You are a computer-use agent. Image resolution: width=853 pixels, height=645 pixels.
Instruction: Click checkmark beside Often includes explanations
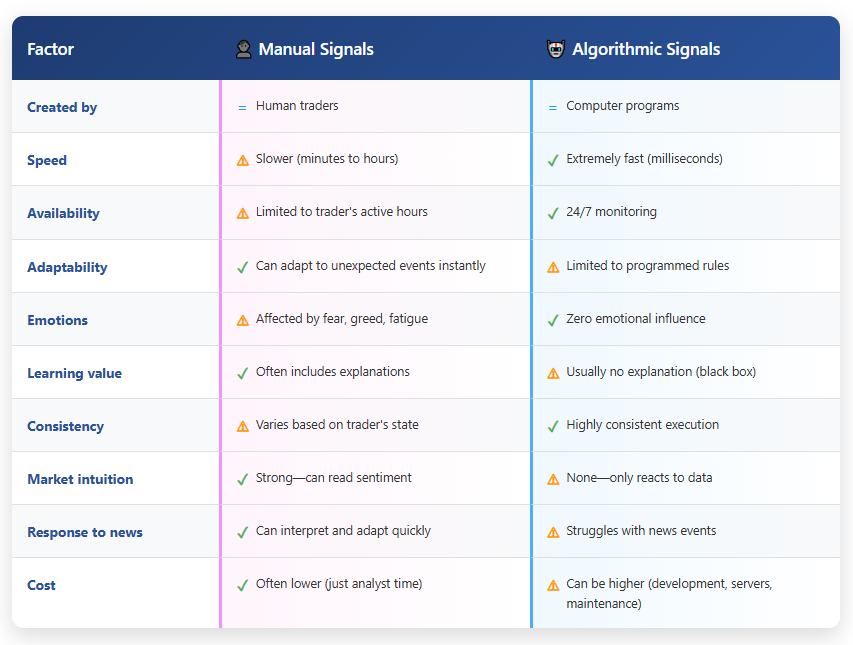pyautogui.click(x=243, y=373)
